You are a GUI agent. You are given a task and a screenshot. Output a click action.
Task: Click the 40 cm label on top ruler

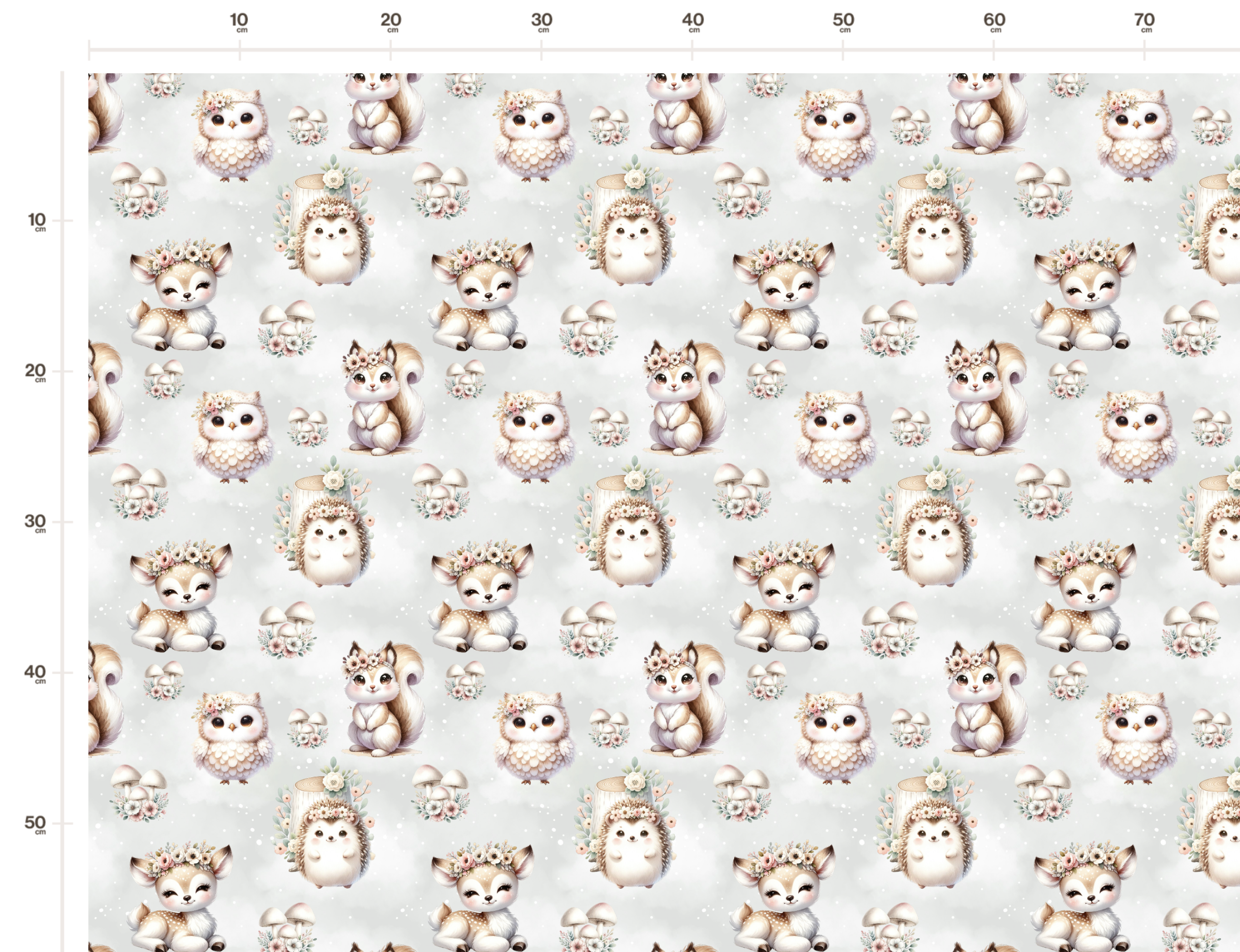tap(693, 22)
